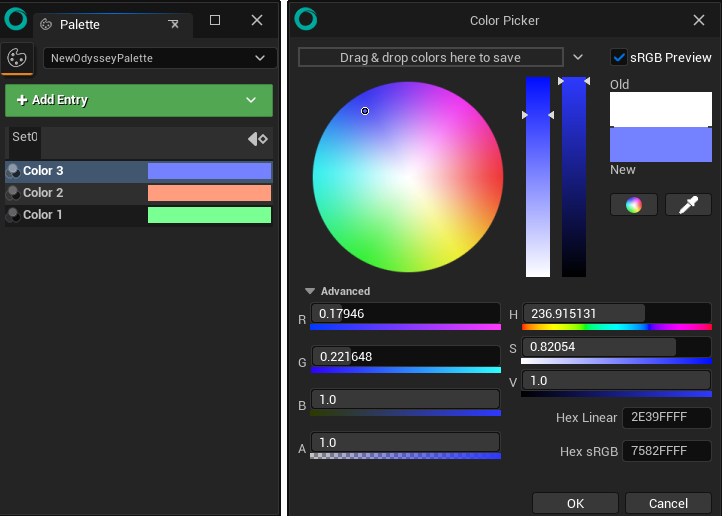This screenshot has width=722, height=516.
Task: Click the Add Entry button
Action: [139, 100]
